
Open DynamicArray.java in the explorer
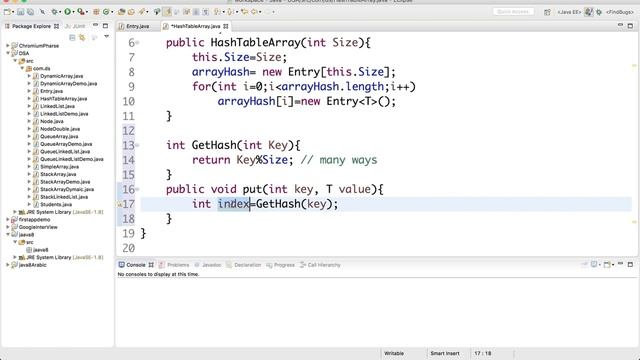[61, 76]
